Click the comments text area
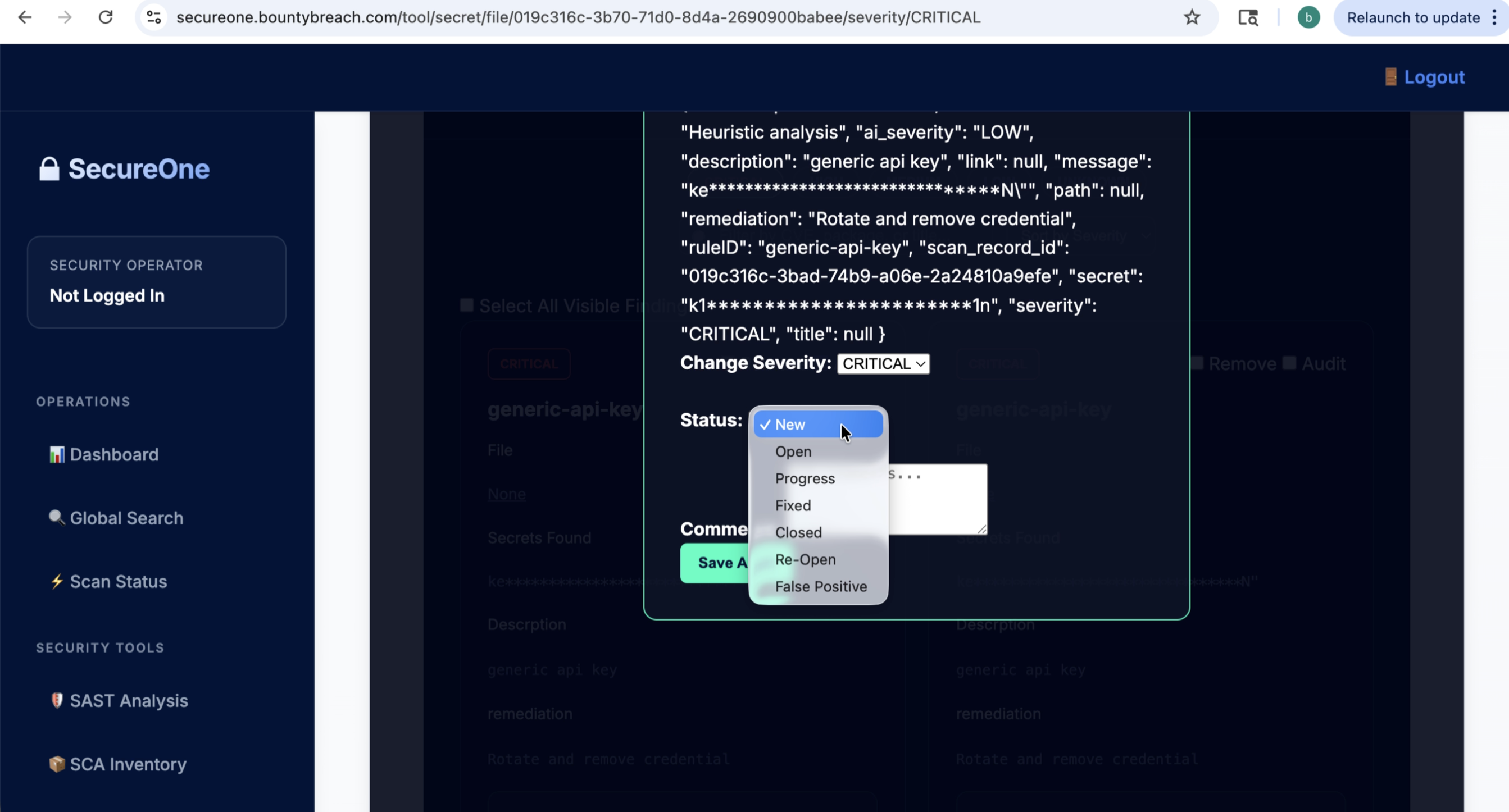 pos(937,499)
